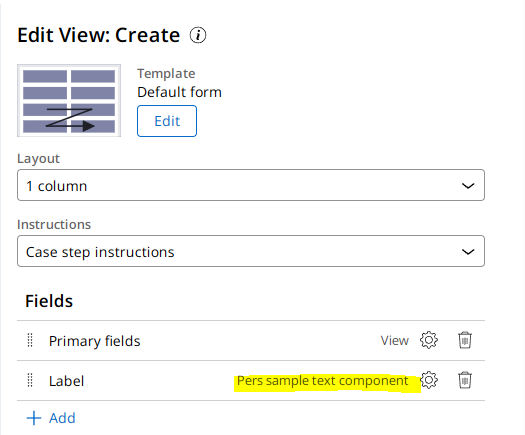Select the Label field row name

click(66, 381)
